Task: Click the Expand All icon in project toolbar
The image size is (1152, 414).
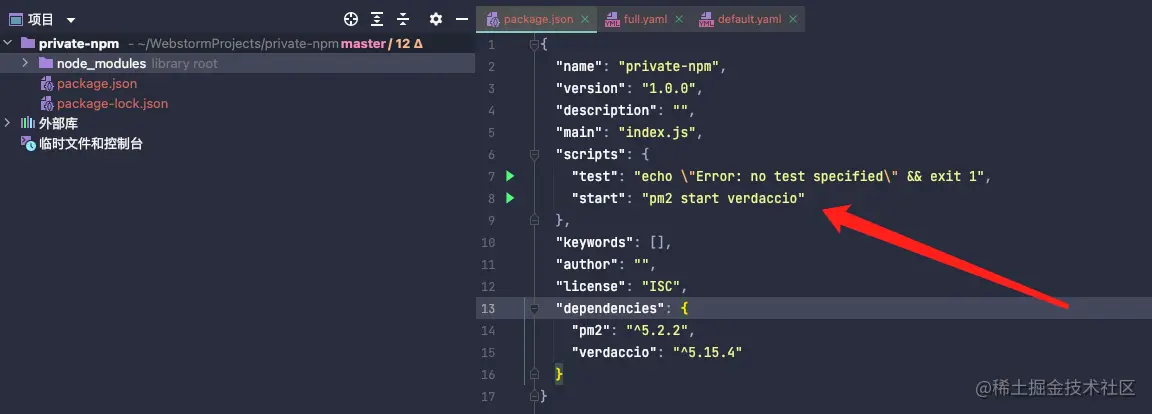Action: tap(377, 19)
